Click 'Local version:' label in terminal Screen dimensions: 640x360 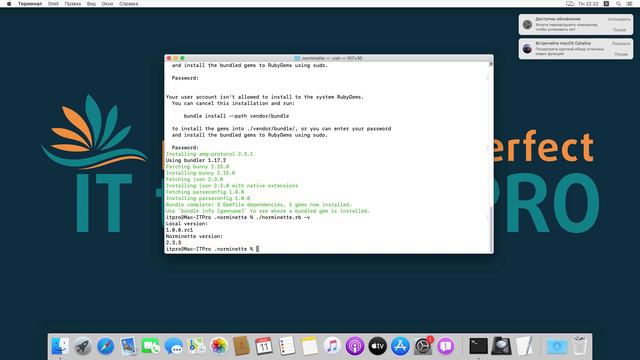[187, 224]
